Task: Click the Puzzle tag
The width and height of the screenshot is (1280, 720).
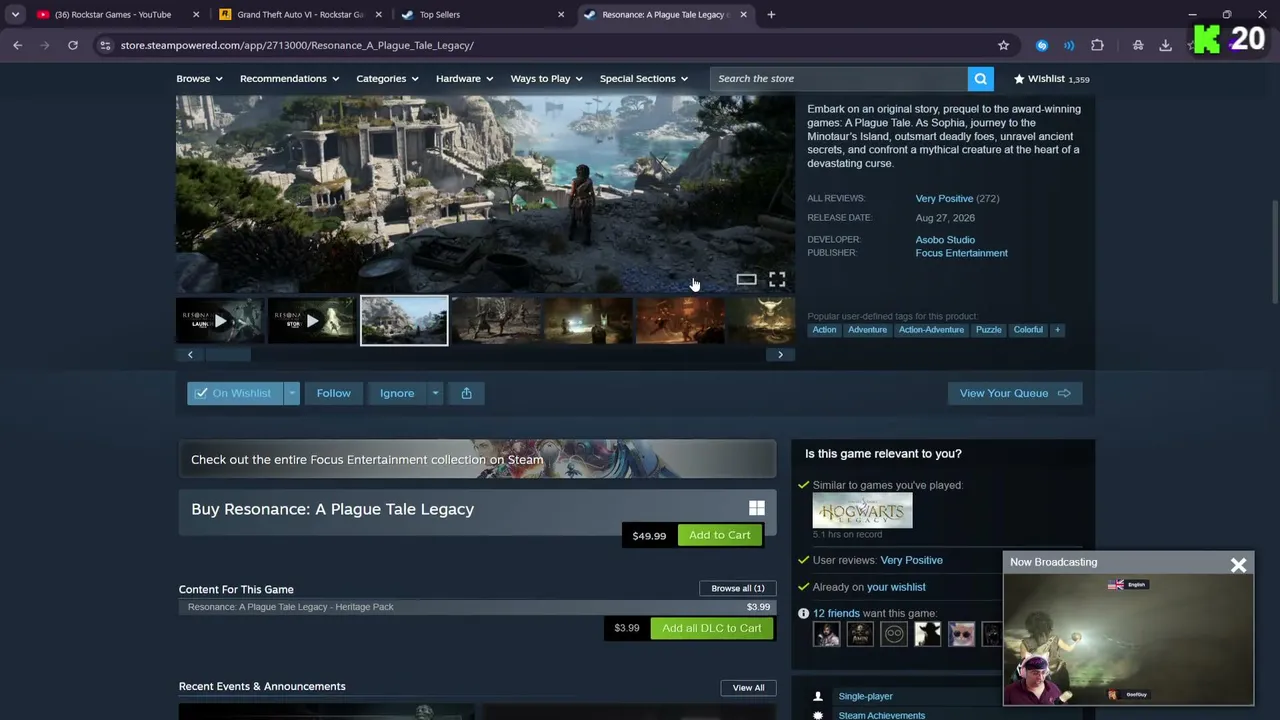Action: [988, 330]
